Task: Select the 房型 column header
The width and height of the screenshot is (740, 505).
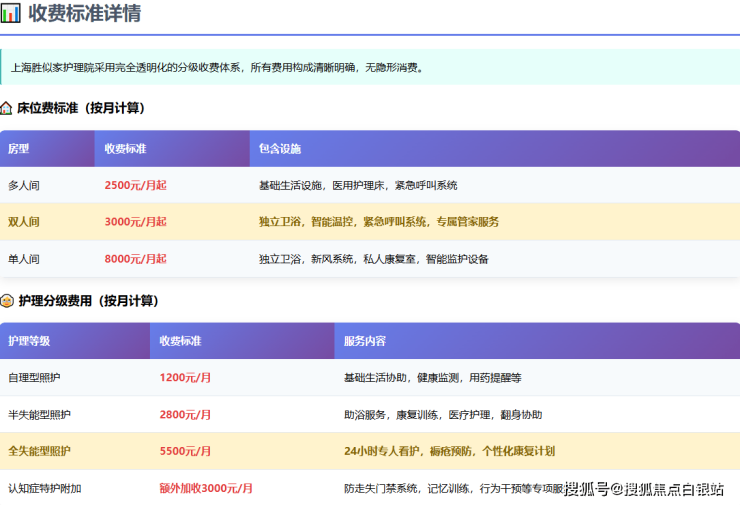Action: 19,149
